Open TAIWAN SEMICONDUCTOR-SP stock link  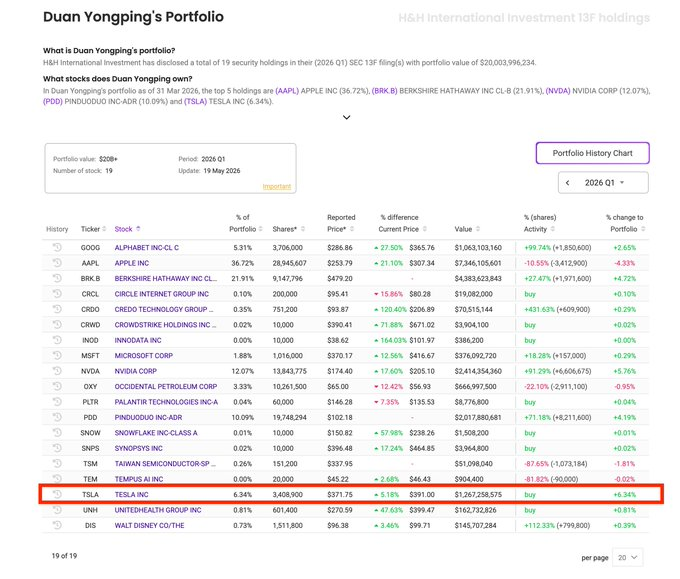click(x=165, y=463)
